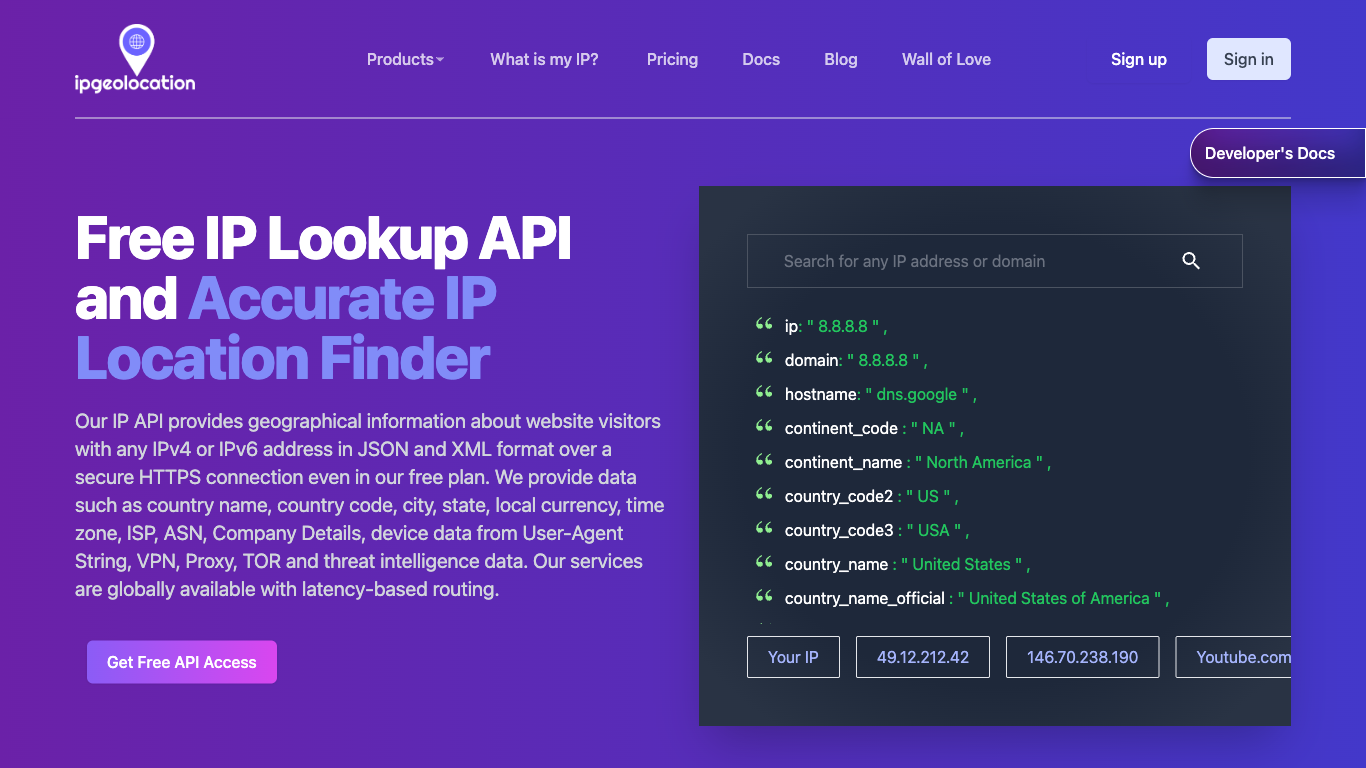Open the What is my IP? page
This screenshot has height=768, width=1366.
tap(544, 59)
